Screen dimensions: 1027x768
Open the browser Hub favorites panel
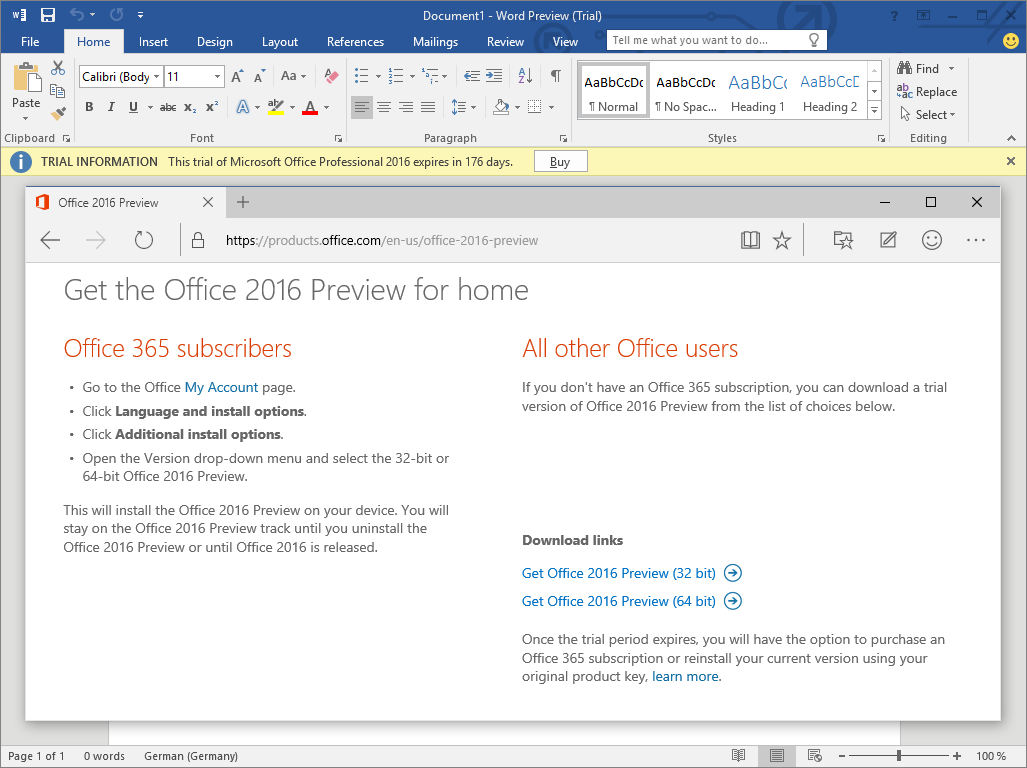(844, 241)
